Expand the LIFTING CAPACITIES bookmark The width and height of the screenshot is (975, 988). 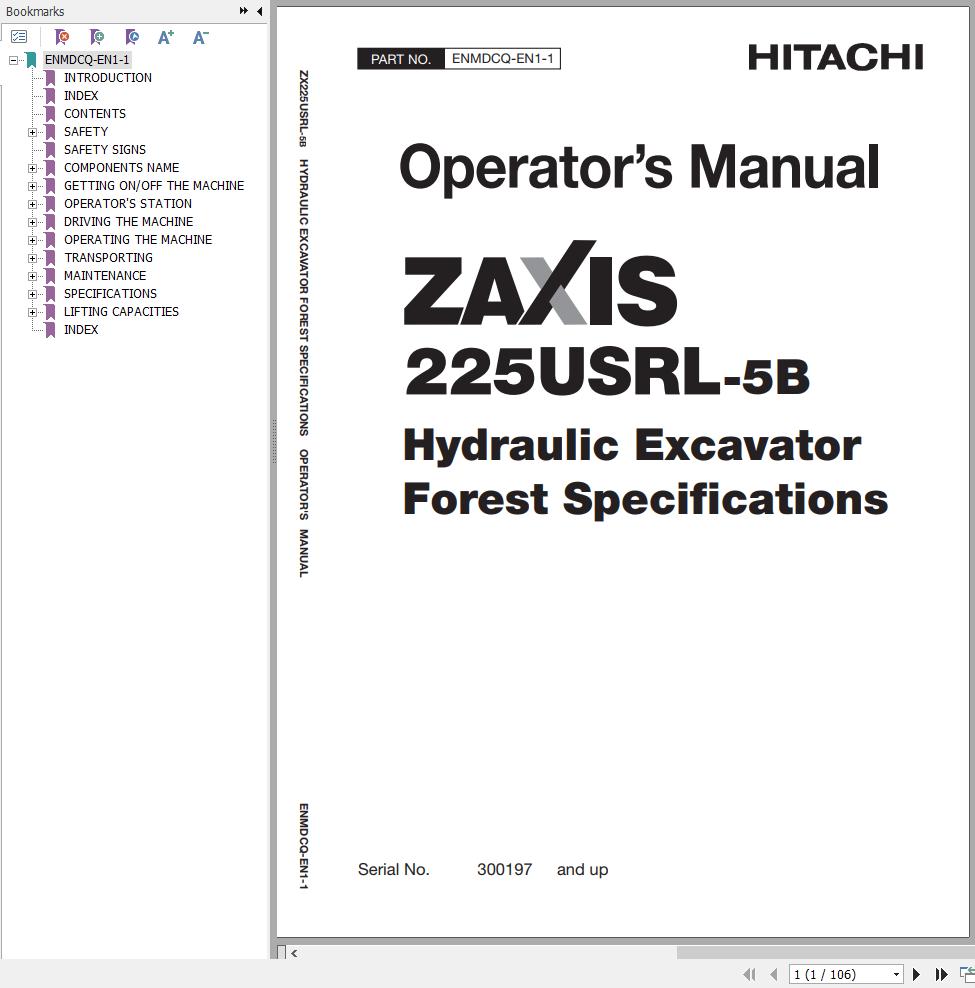[x=32, y=313]
